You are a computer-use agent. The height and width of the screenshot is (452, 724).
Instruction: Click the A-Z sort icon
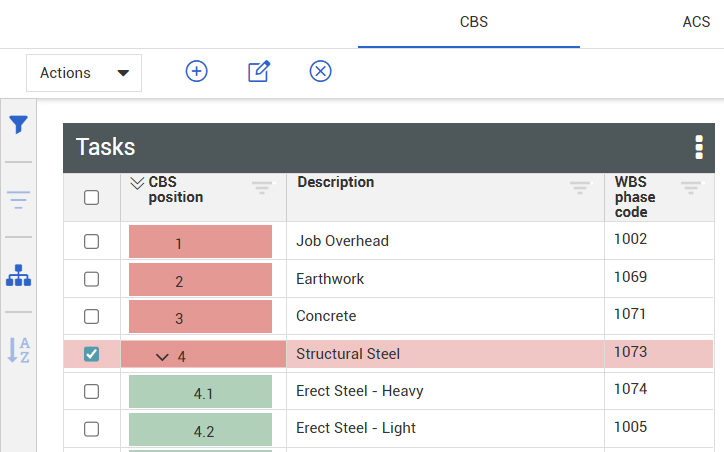18,350
